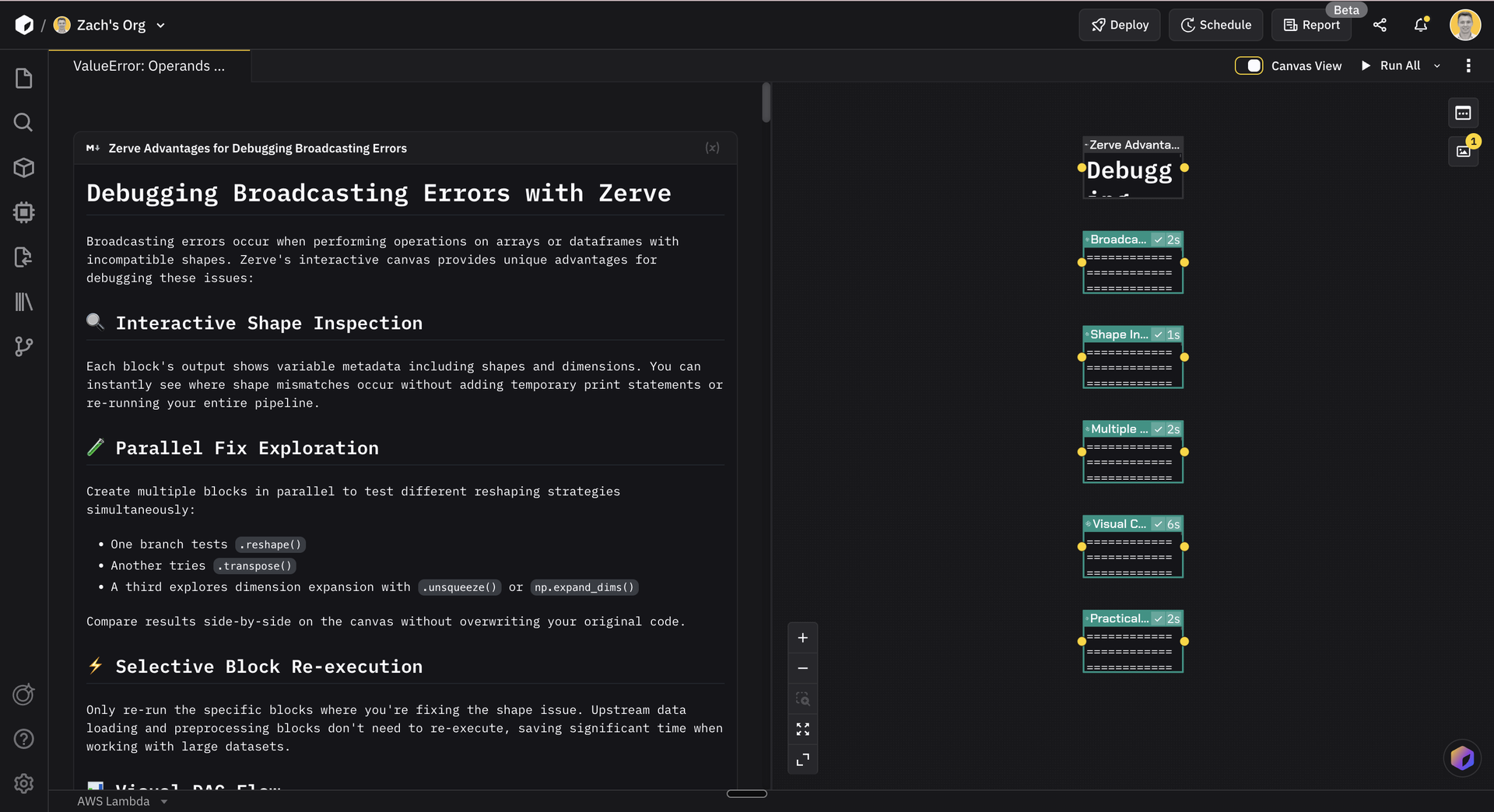Click the share icon in top bar
1494x812 pixels.
pos(1380,25)
